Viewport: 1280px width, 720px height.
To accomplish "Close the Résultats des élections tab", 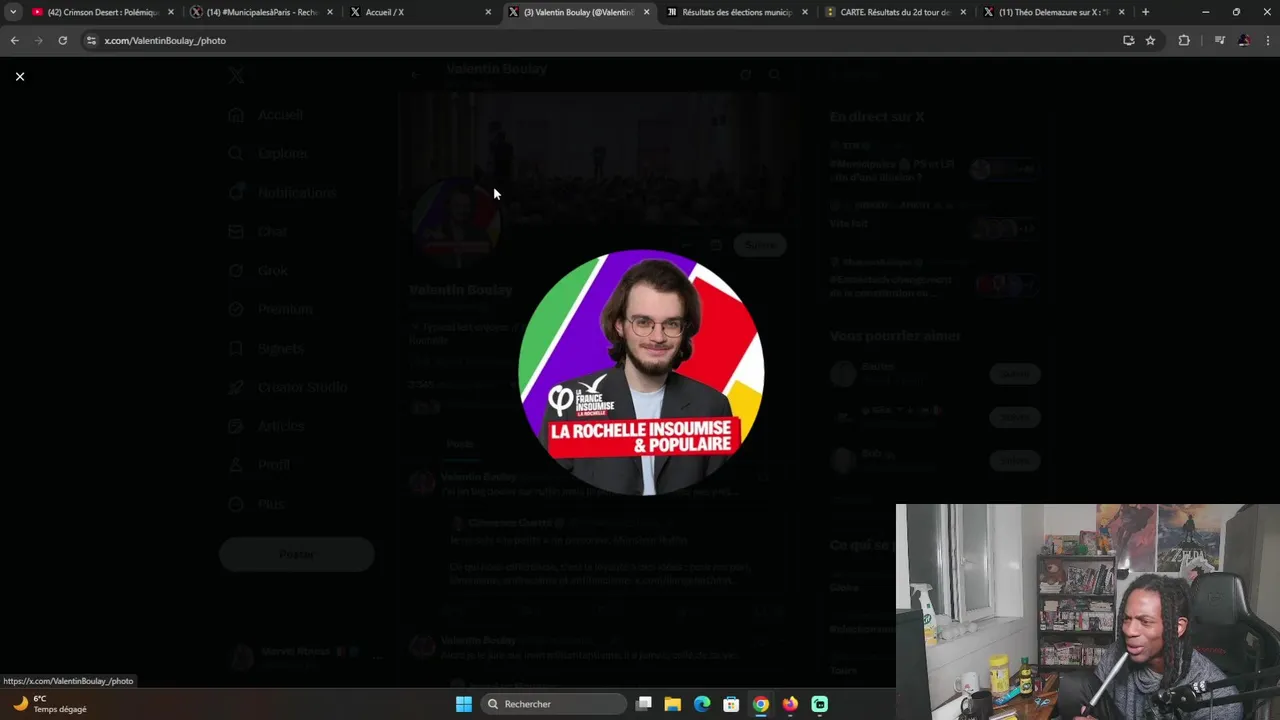I will (805, 12).
